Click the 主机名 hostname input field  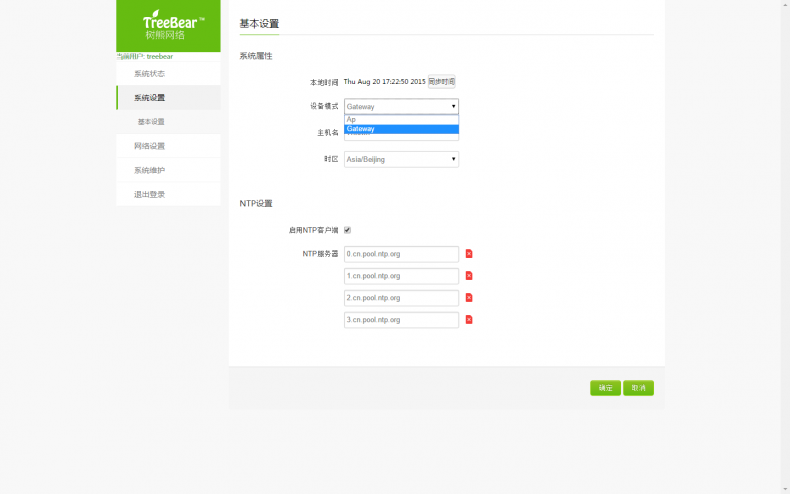pos(401,137)
